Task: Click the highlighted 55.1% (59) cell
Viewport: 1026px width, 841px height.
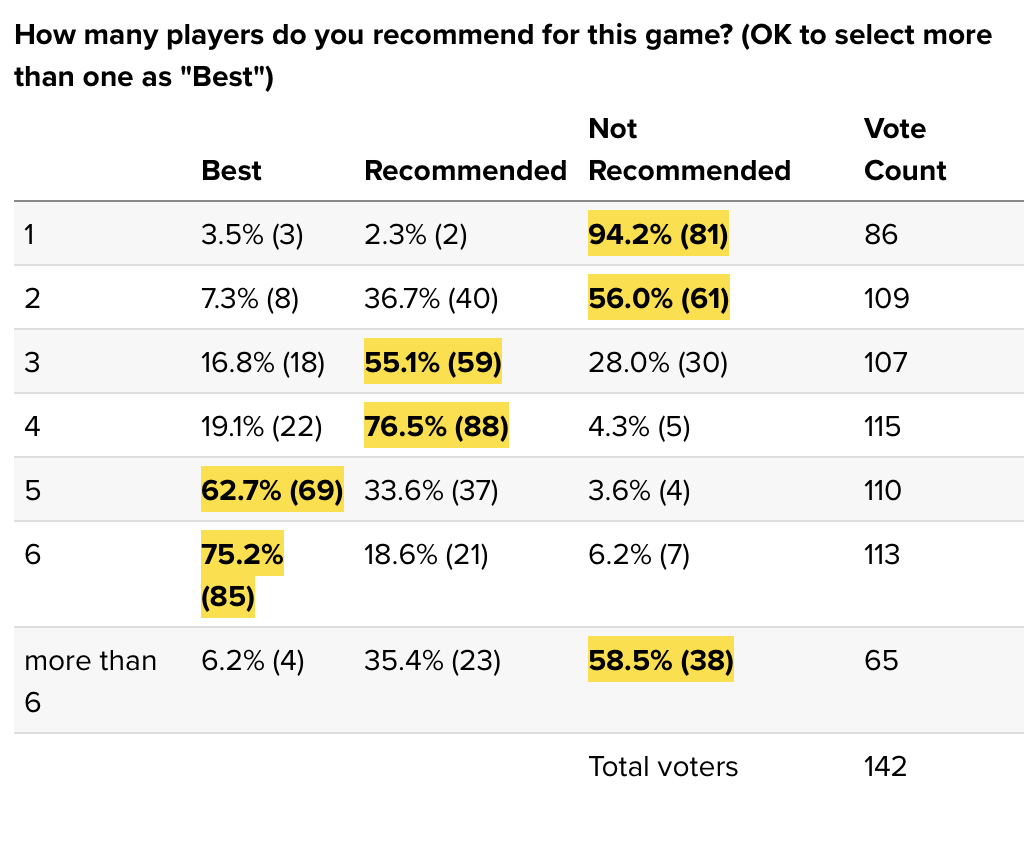Action: pos(433,361)
